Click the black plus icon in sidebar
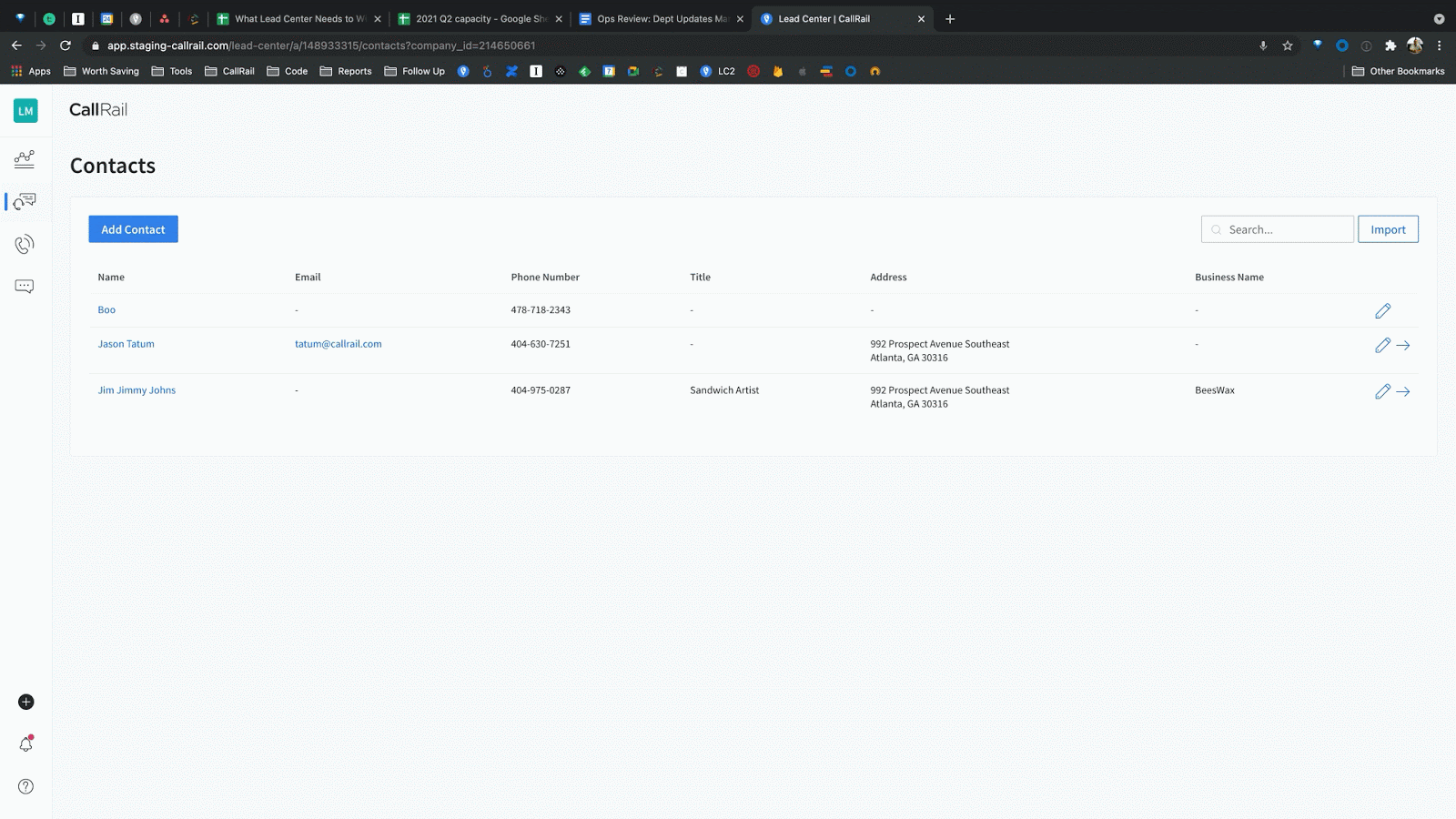The height and width of the screenshot is (819, 1456). pos(25,702)
